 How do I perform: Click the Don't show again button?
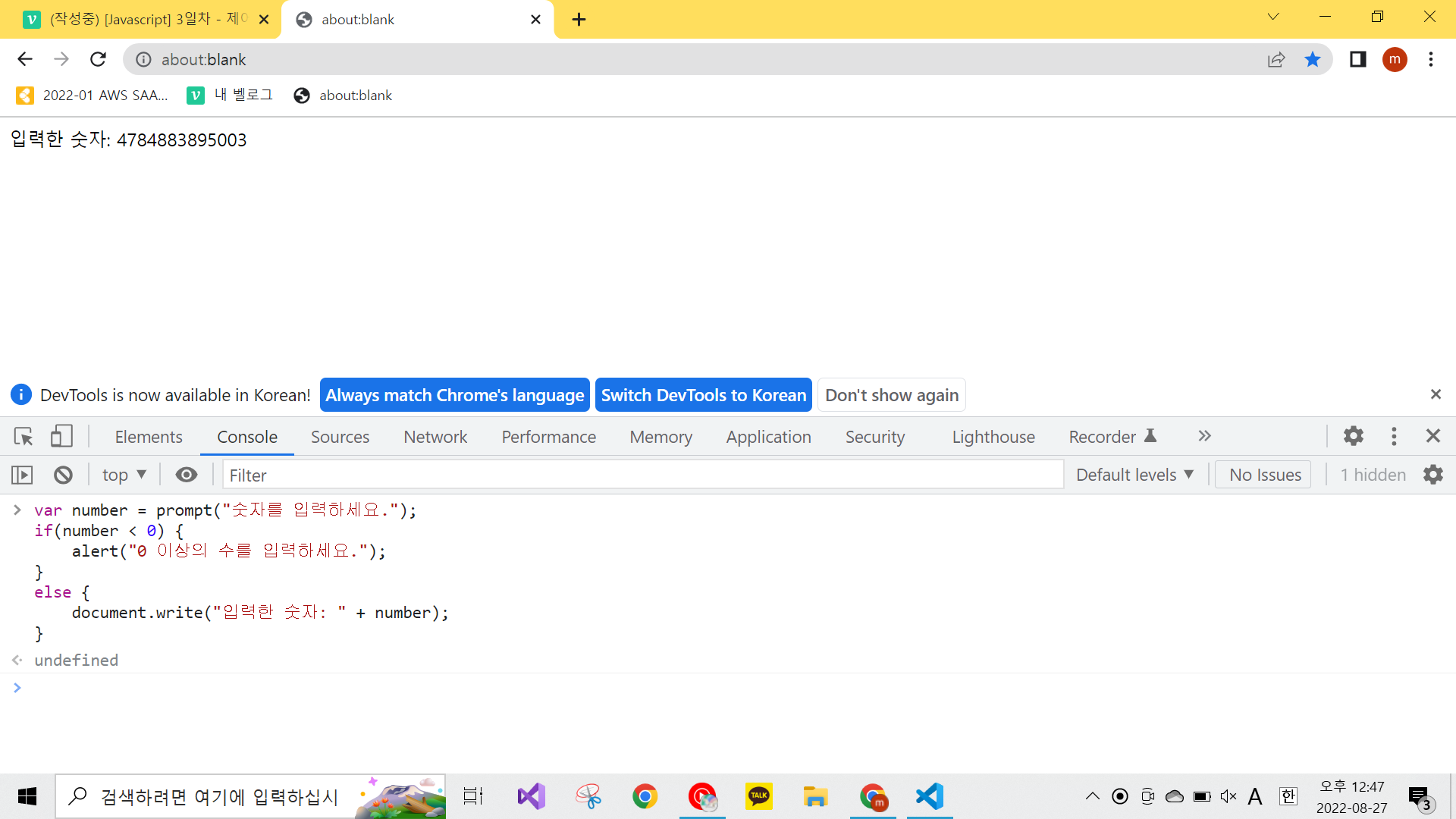click(x=892, y=395)
